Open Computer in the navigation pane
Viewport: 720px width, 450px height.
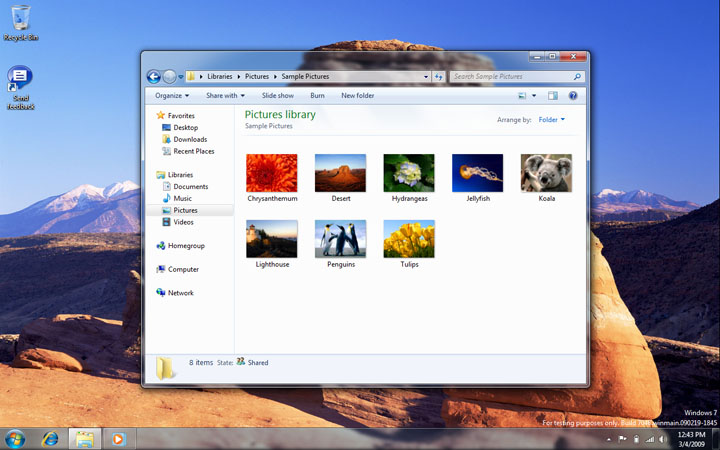pos(178,270)
